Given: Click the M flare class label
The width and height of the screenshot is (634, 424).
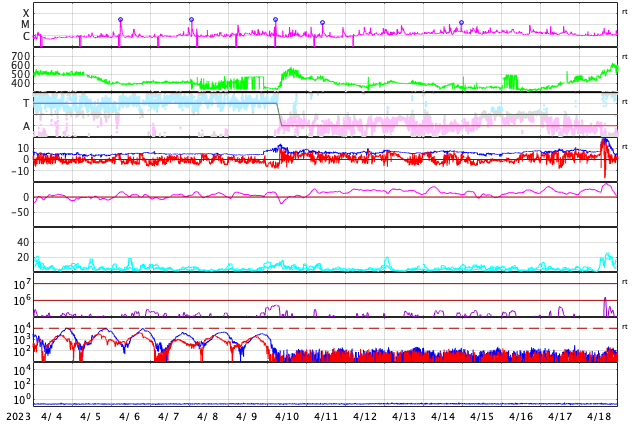Looking at the screenshot, I should point(25,25).
